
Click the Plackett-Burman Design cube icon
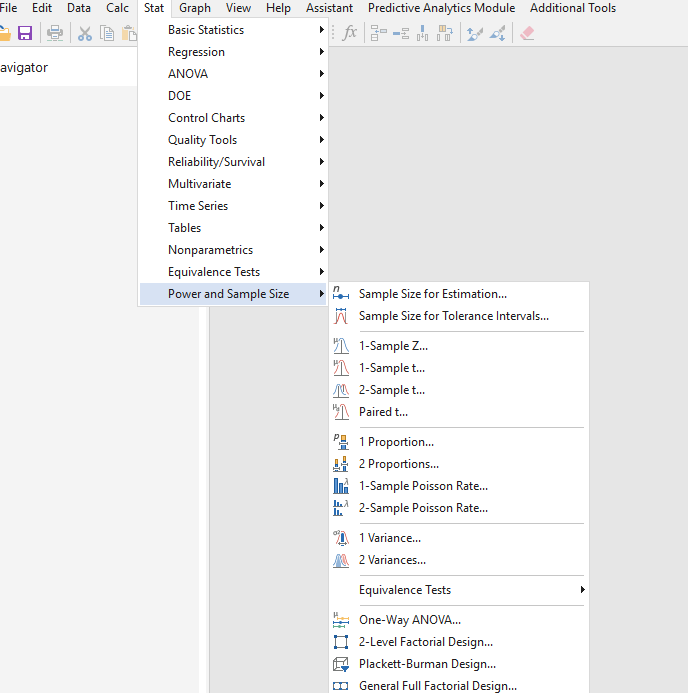tap(341, 664)
